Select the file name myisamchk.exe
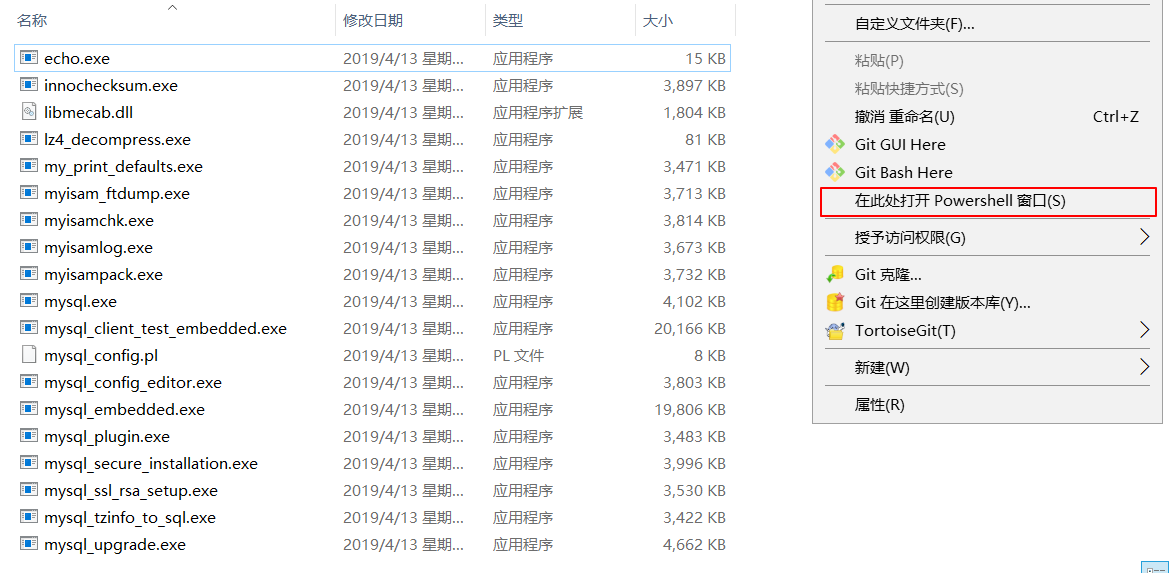Viewport: 1173px width, 573px height. point(99,221)
